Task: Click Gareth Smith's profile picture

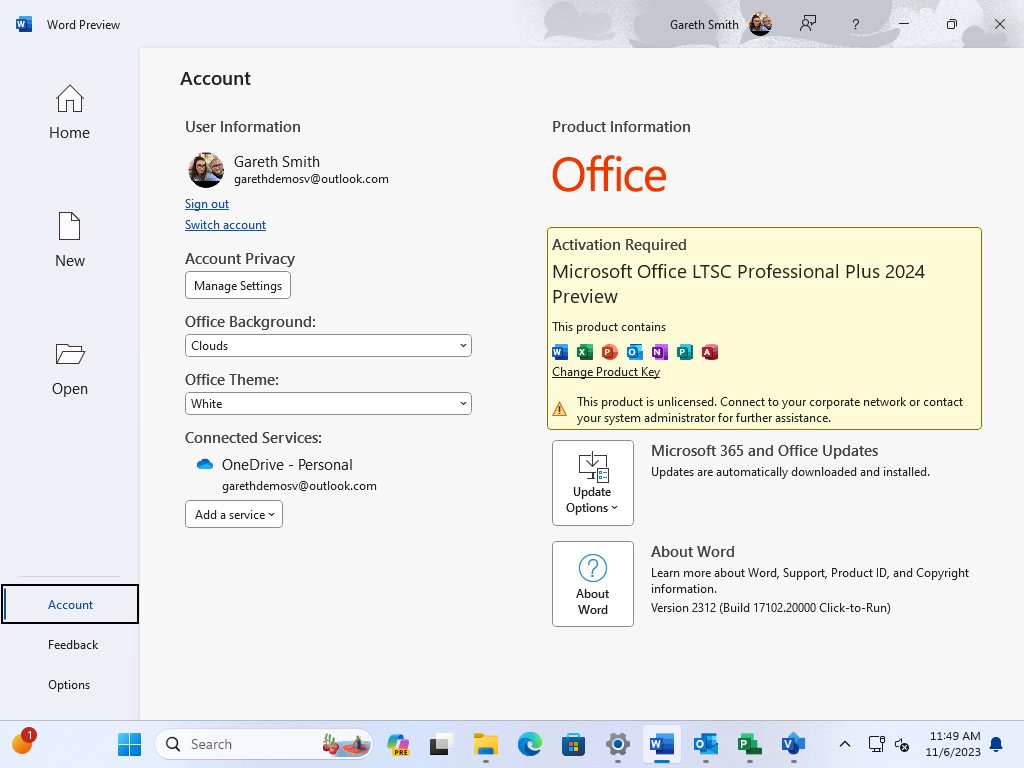Action: [x=205, y=170]
